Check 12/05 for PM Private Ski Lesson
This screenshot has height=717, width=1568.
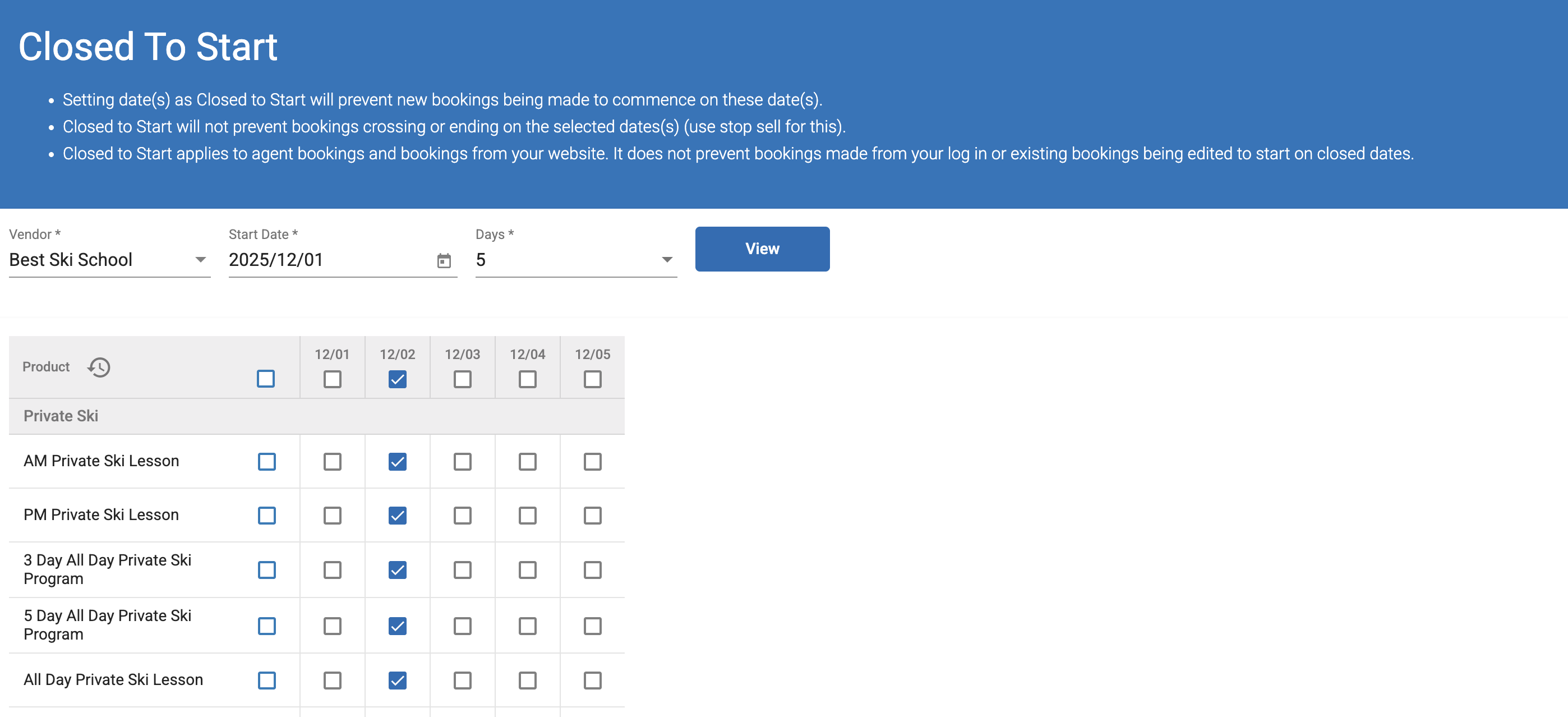[592, 516]
